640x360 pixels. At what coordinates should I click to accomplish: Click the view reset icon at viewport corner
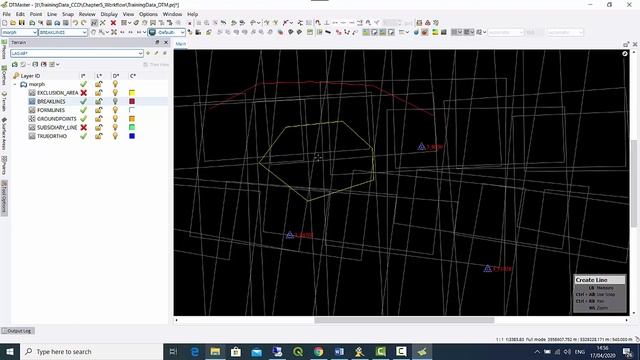(x=624, y=53)
